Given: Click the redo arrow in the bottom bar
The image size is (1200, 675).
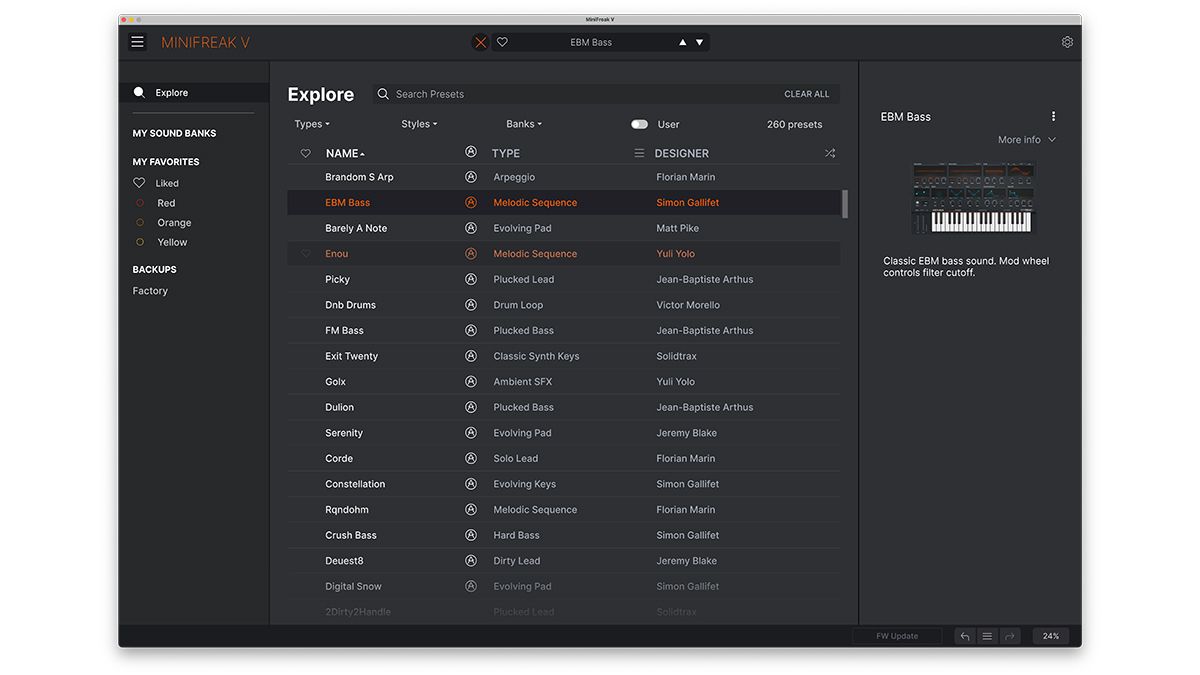Looking at the screenshot, I should tap(1010, 636).
